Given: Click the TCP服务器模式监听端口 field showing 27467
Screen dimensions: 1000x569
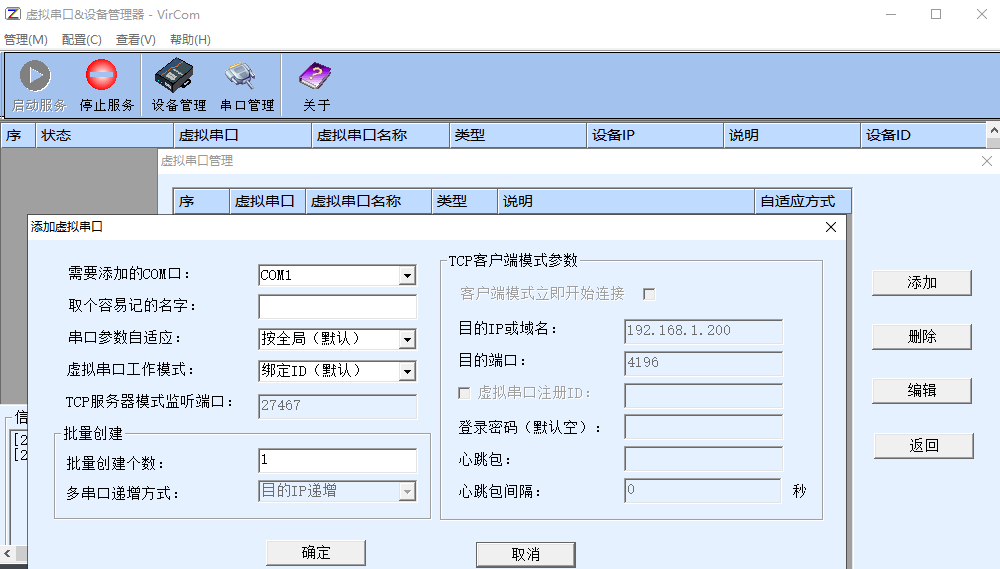Looking at the screenshot, I should [337, 406].
